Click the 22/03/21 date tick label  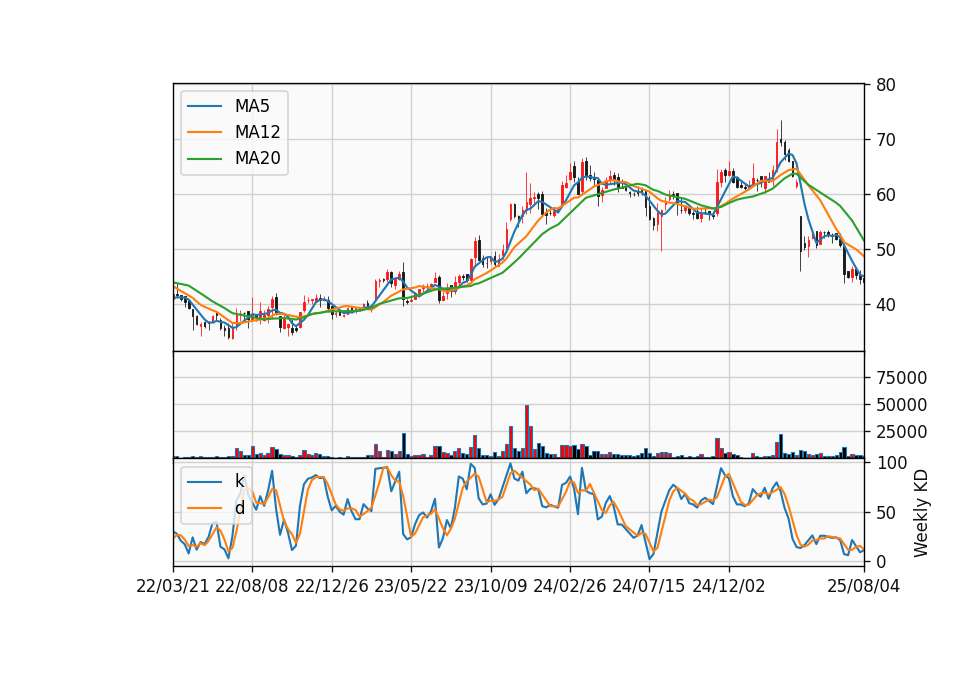(173, 587)
